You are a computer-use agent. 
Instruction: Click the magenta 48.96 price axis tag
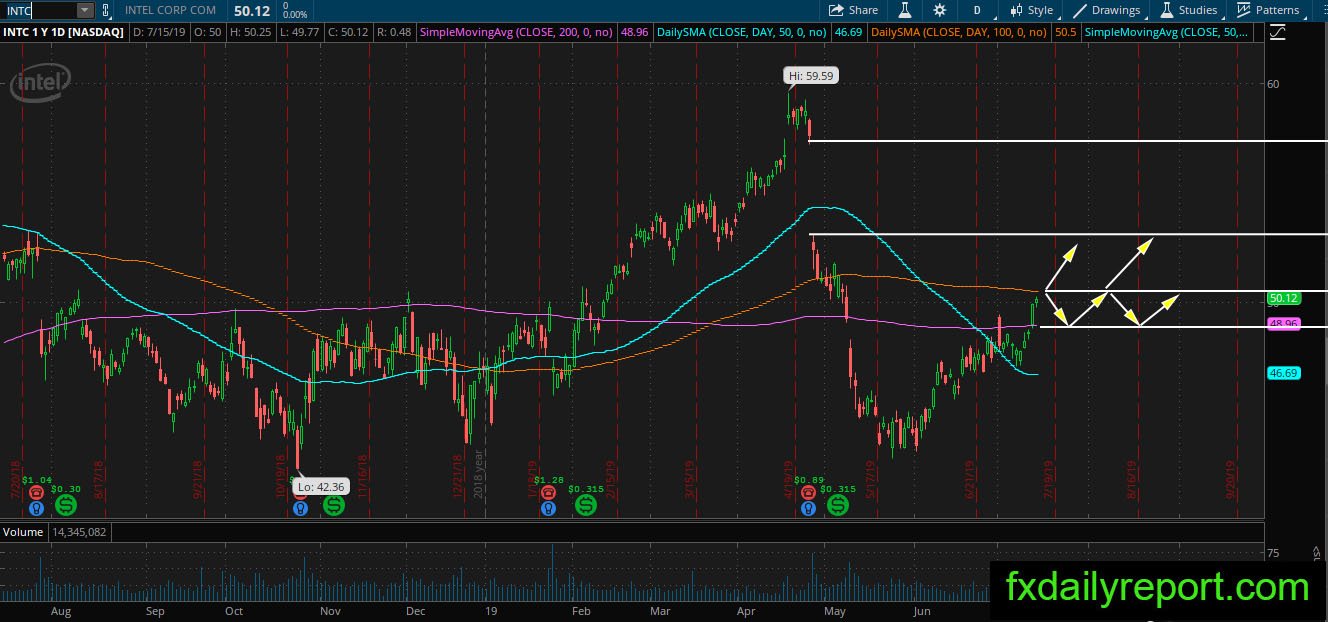pos(1283,324)
